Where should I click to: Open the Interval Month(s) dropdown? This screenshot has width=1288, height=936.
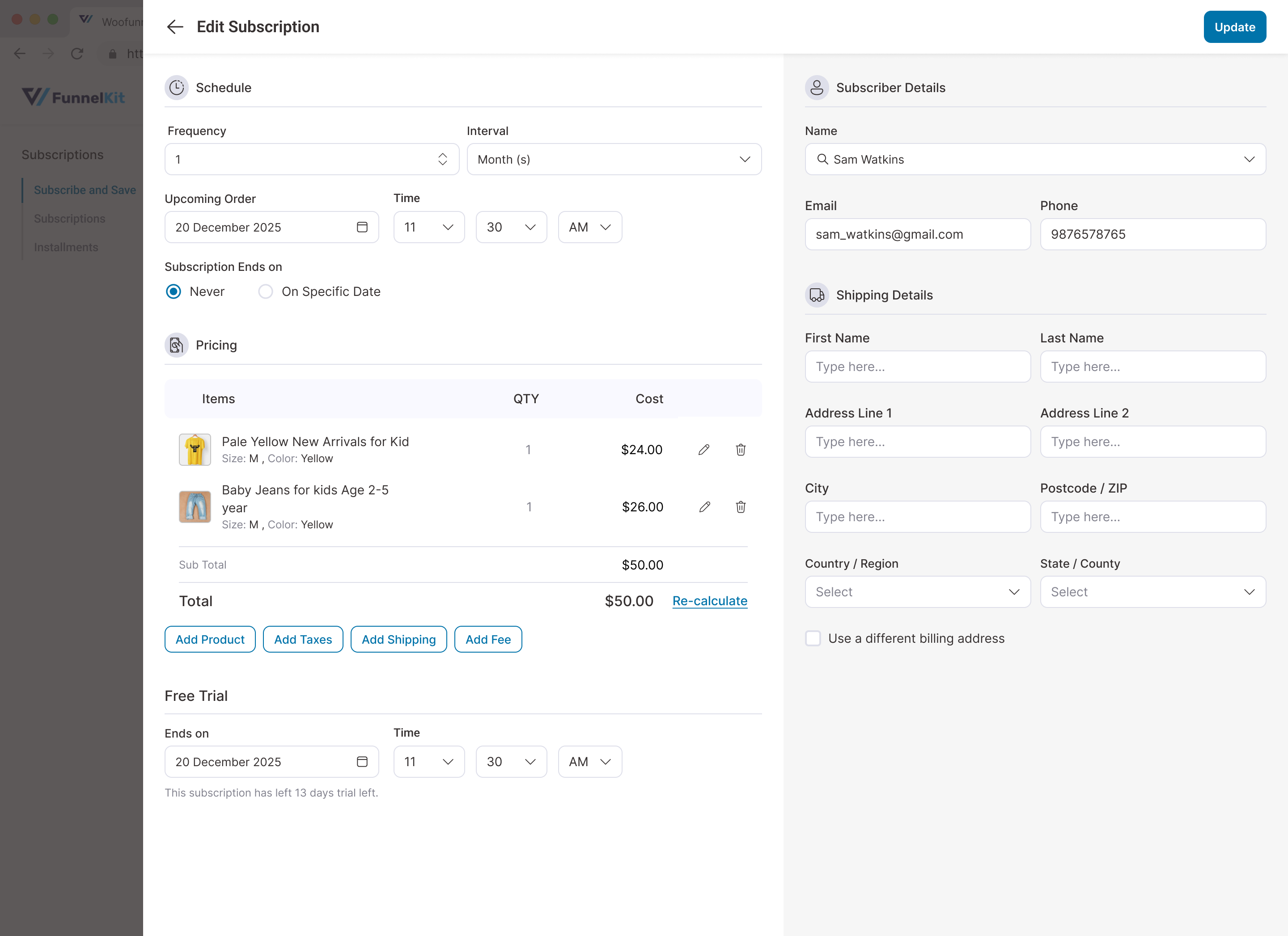(x=614, y=159)
